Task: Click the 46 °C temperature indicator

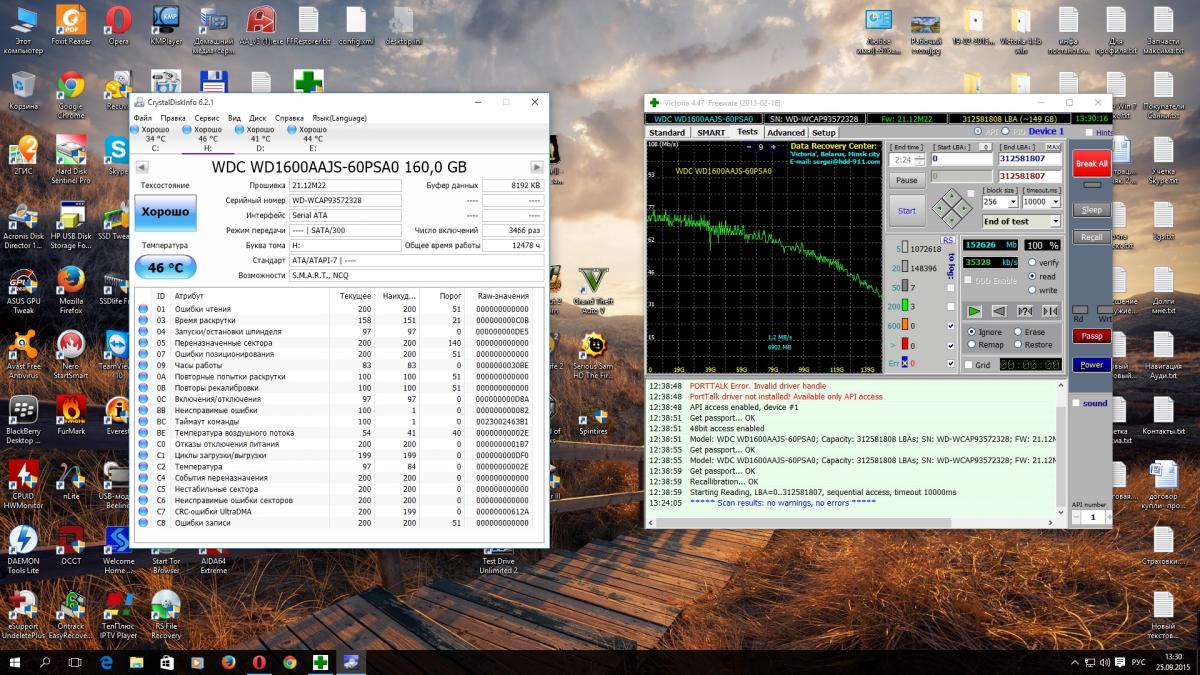Action: [165, 268]
